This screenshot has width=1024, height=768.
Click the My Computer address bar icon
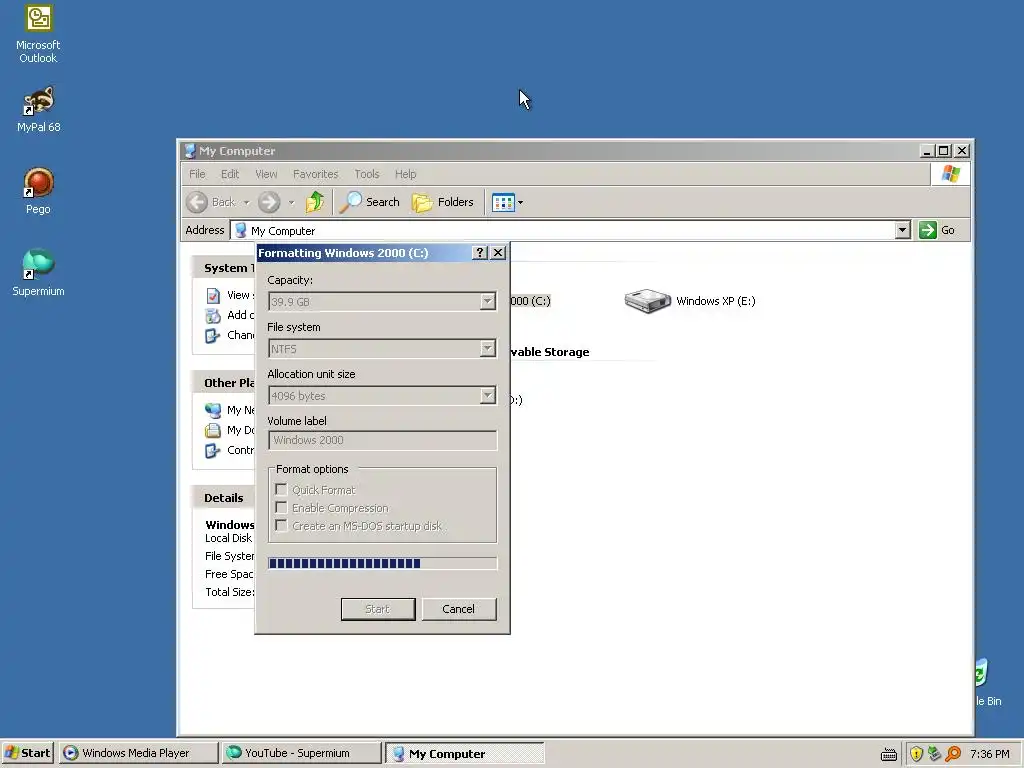pos(241,231)
